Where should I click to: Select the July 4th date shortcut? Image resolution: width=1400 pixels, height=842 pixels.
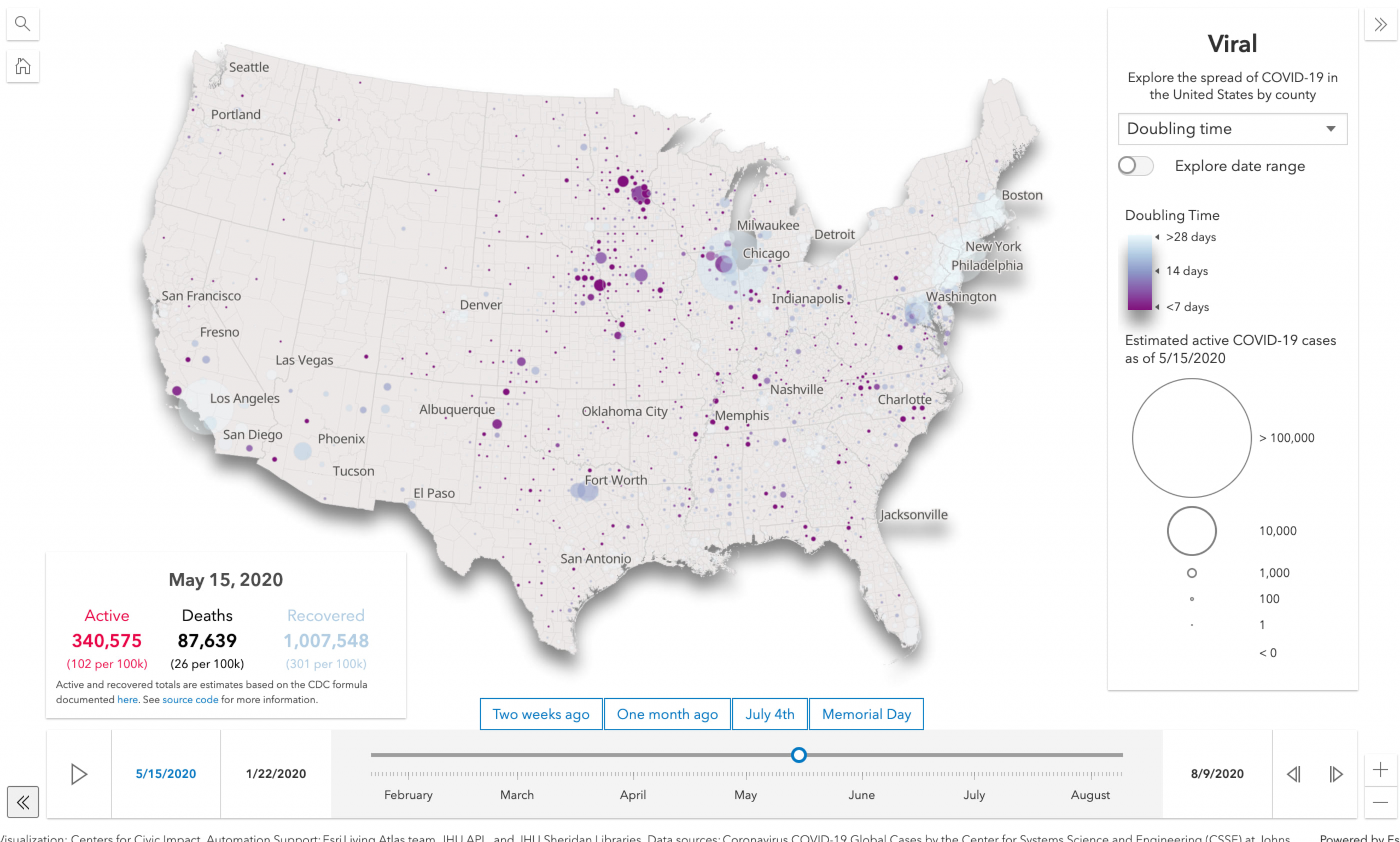point(769,714)
